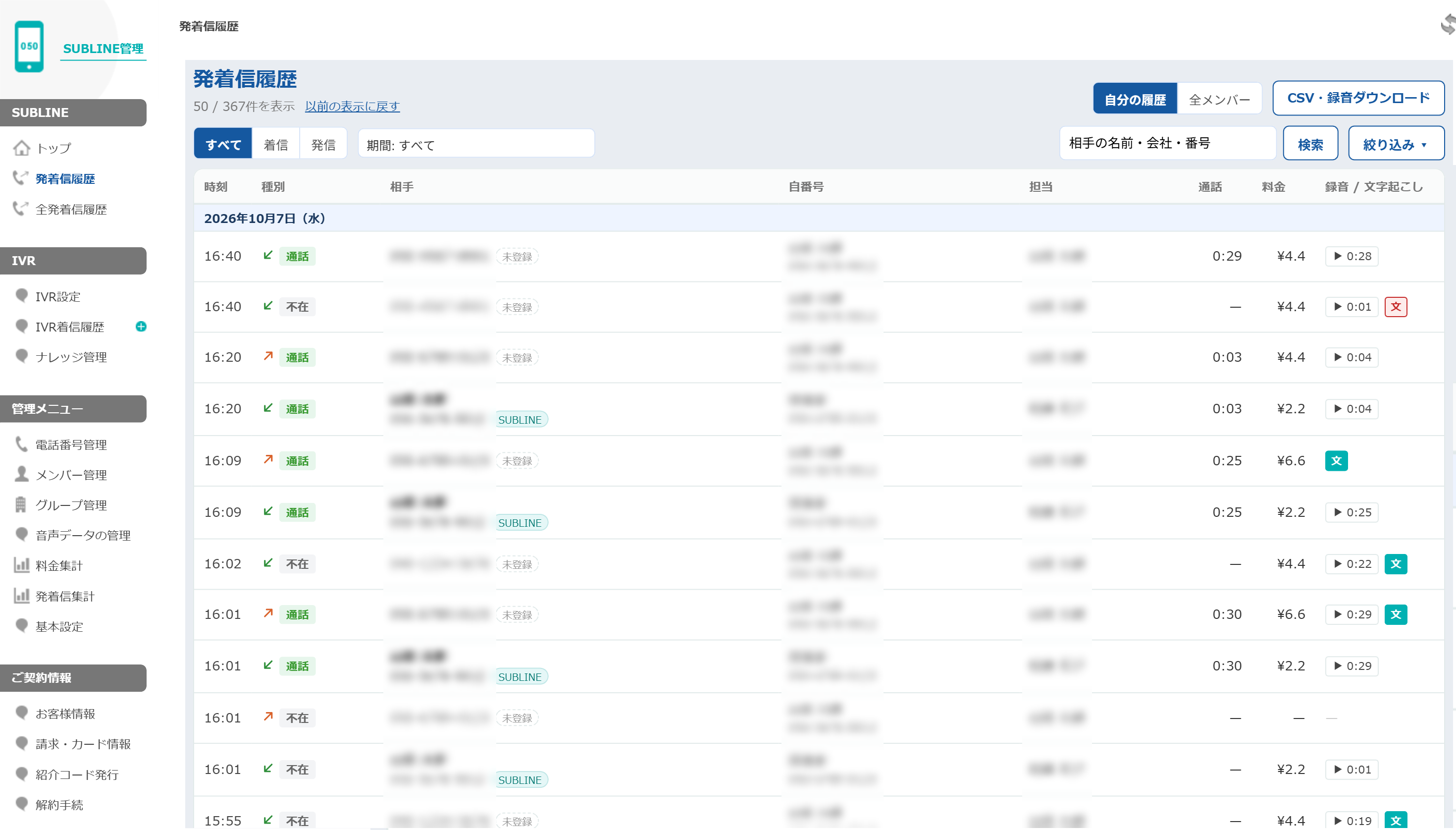Viewport: 1456px width, 830px height.
Task: Open 発着信集計 chart page
Action: pos(64,596)
